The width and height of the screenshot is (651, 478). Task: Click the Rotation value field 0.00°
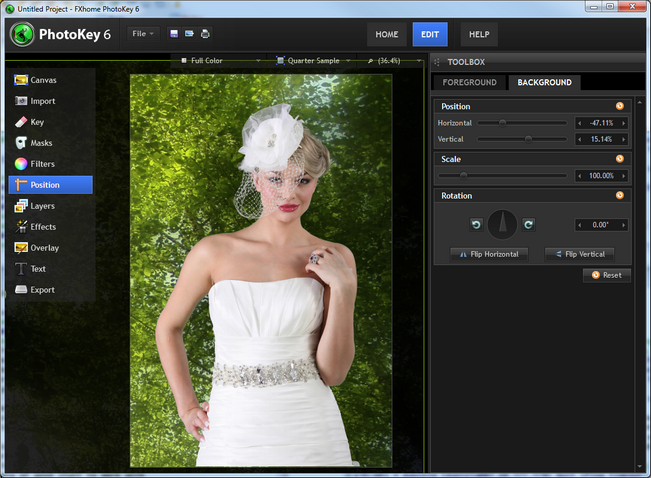[x=600, y=225]
